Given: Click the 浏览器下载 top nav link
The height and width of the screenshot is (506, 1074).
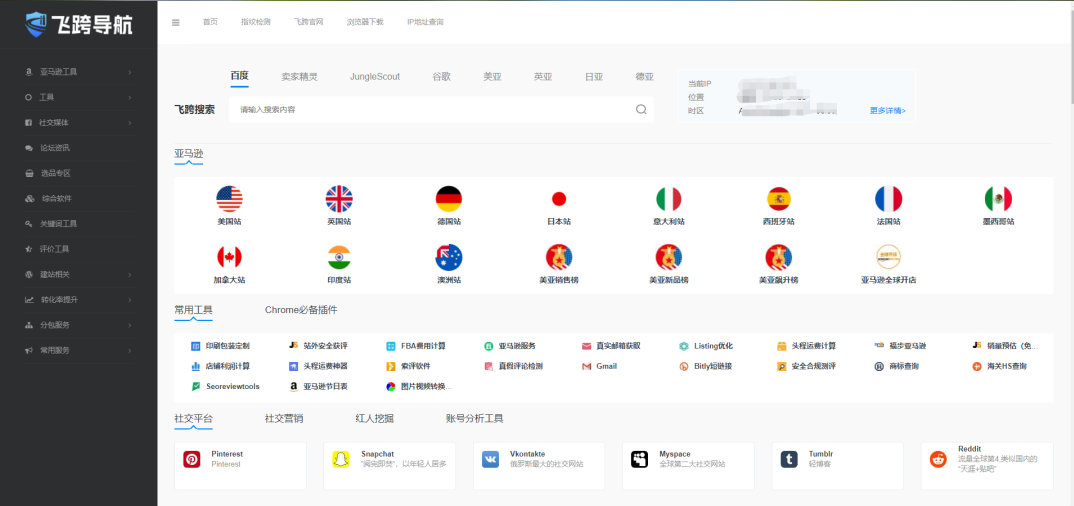Looking at the screenshot, I should coord(365,22).
